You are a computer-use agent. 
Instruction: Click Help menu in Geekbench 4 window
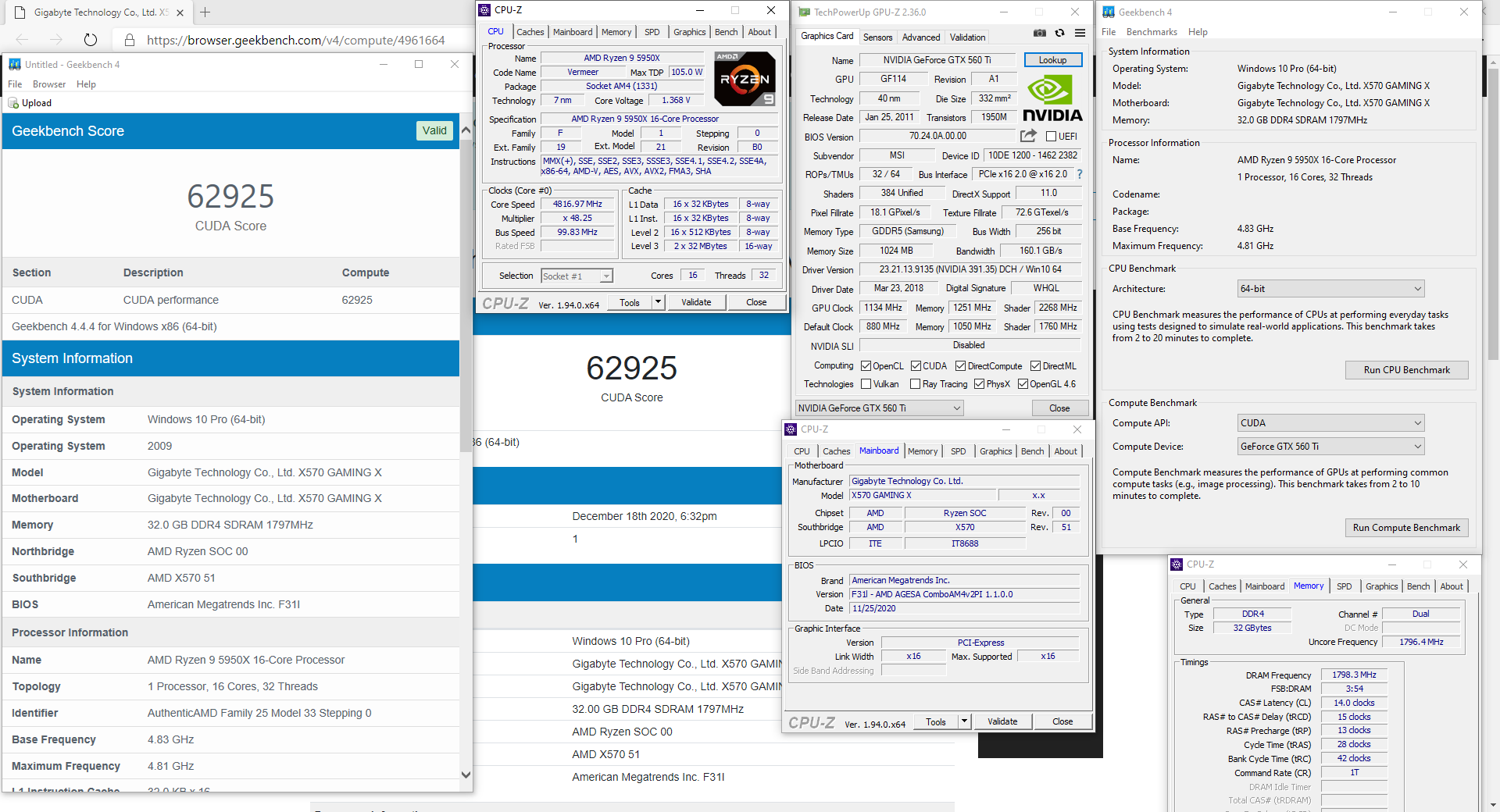(1198, 32)
